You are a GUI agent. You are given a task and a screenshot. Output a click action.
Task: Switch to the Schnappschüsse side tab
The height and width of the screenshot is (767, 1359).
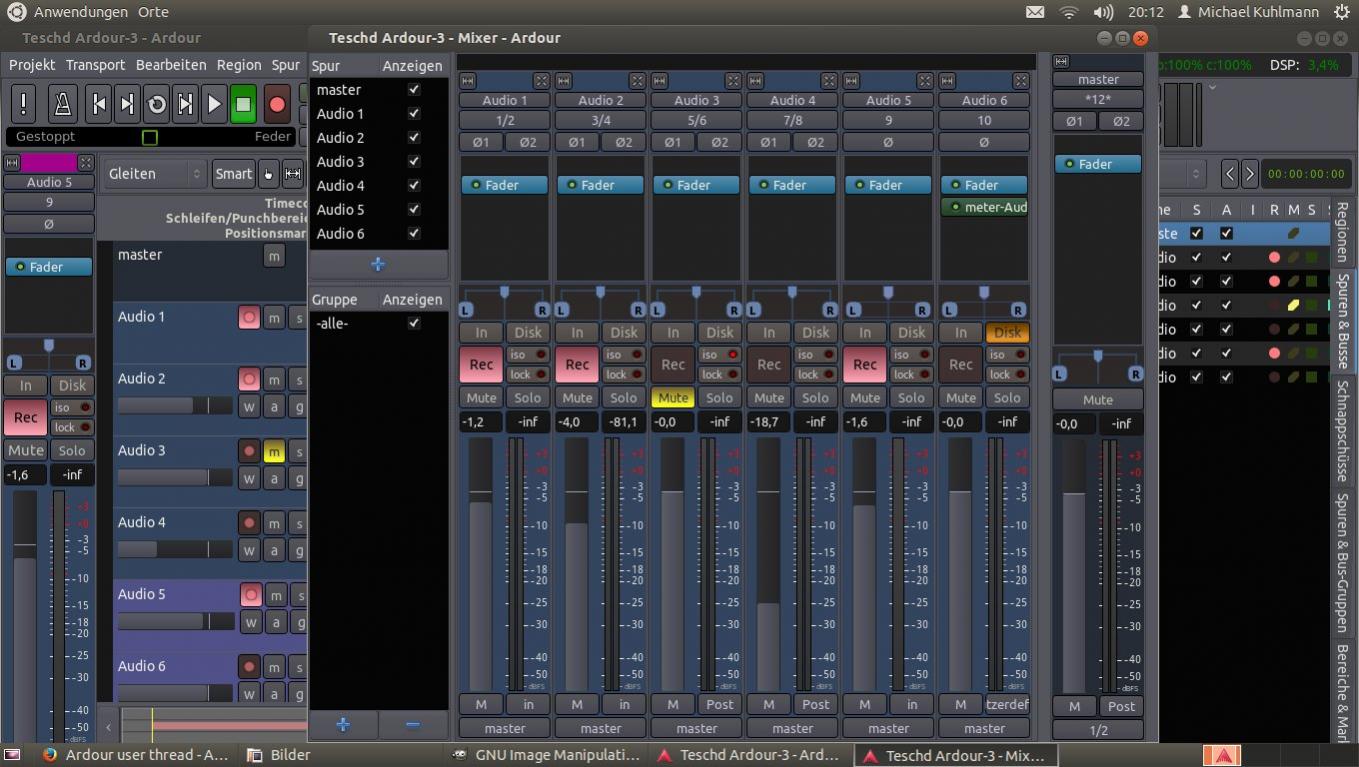pyautogui.click(x=1342, y=431)
